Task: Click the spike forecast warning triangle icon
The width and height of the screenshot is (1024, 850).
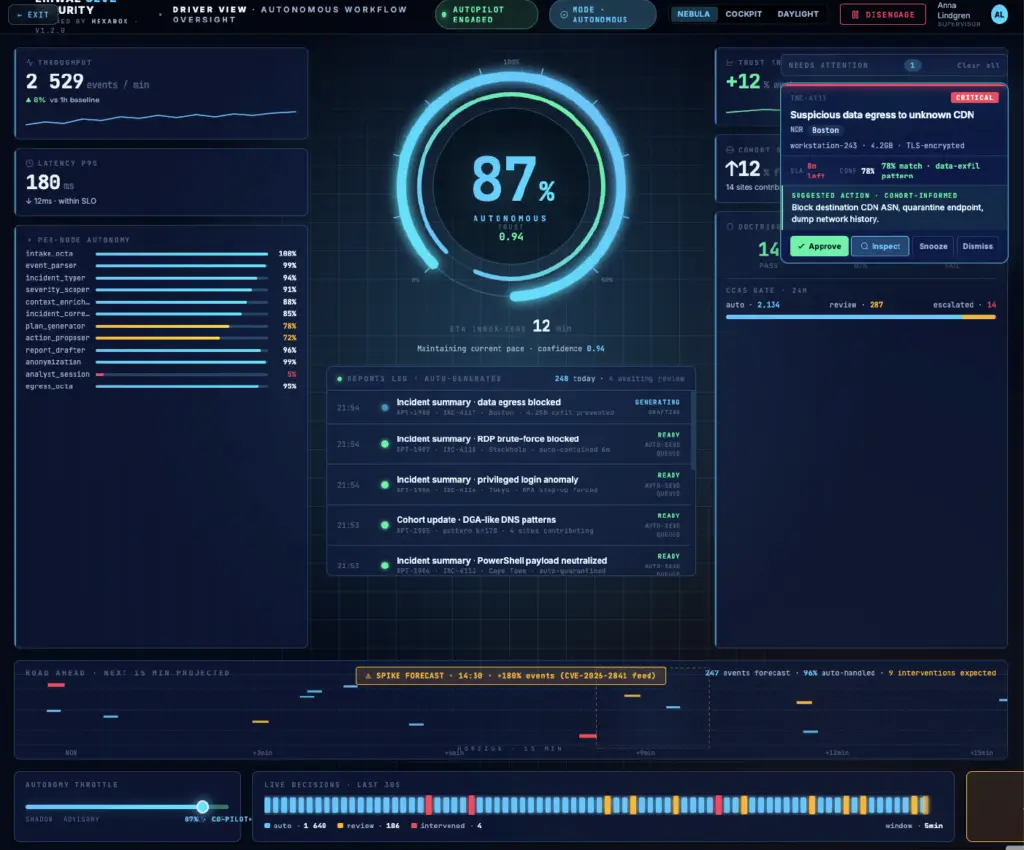Action: click(x=368, y=676)
